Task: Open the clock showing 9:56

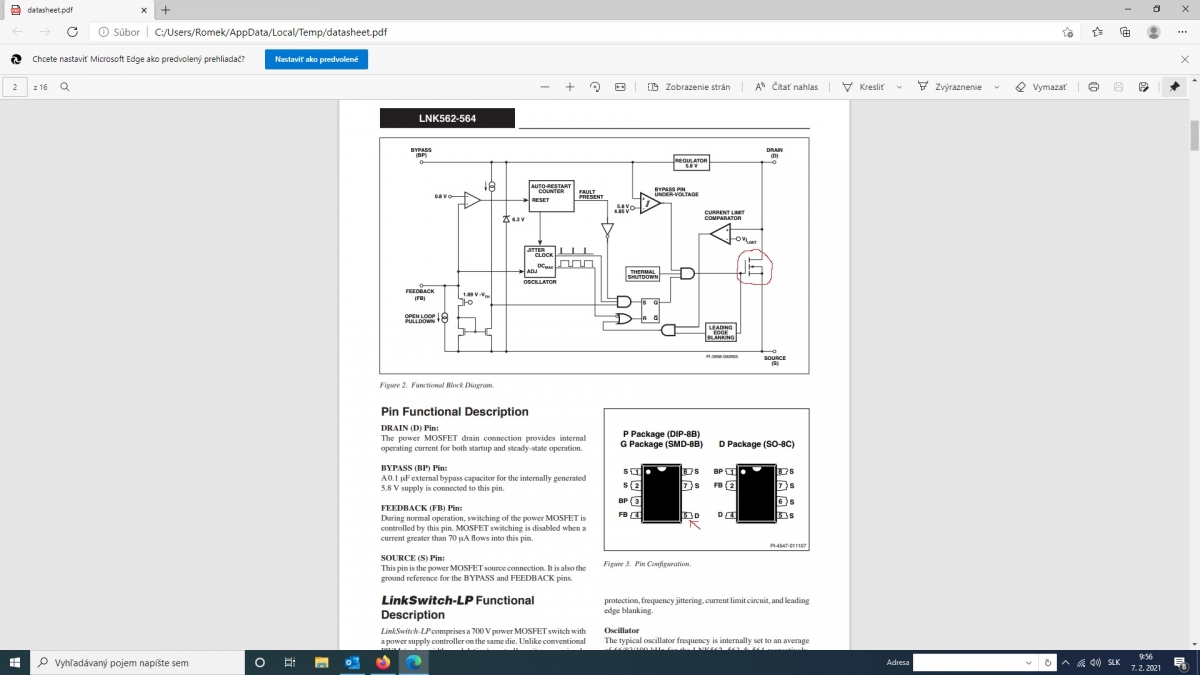Action: pyautogui.click(x=1145, y=662)
